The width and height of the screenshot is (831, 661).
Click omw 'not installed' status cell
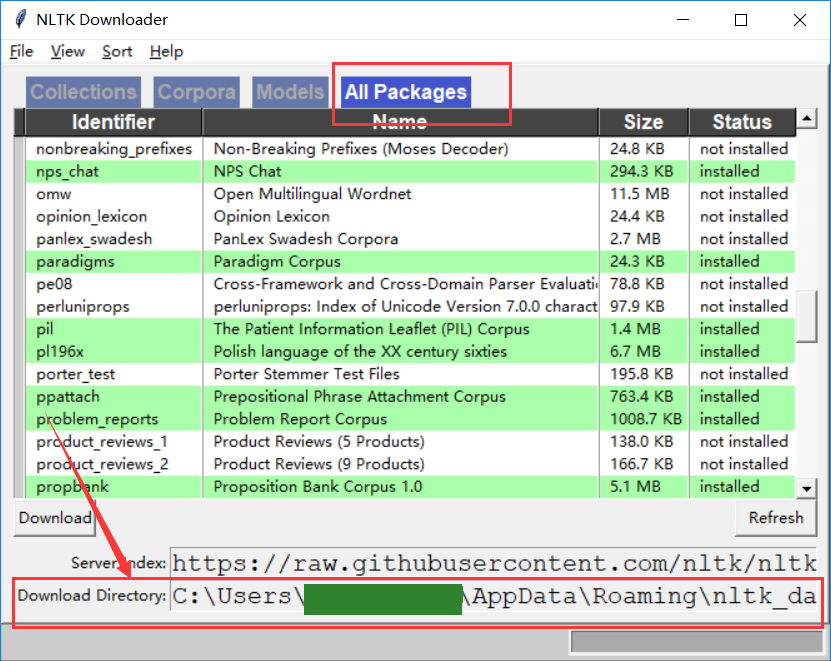pyautogui.click(x=744, y=194)
